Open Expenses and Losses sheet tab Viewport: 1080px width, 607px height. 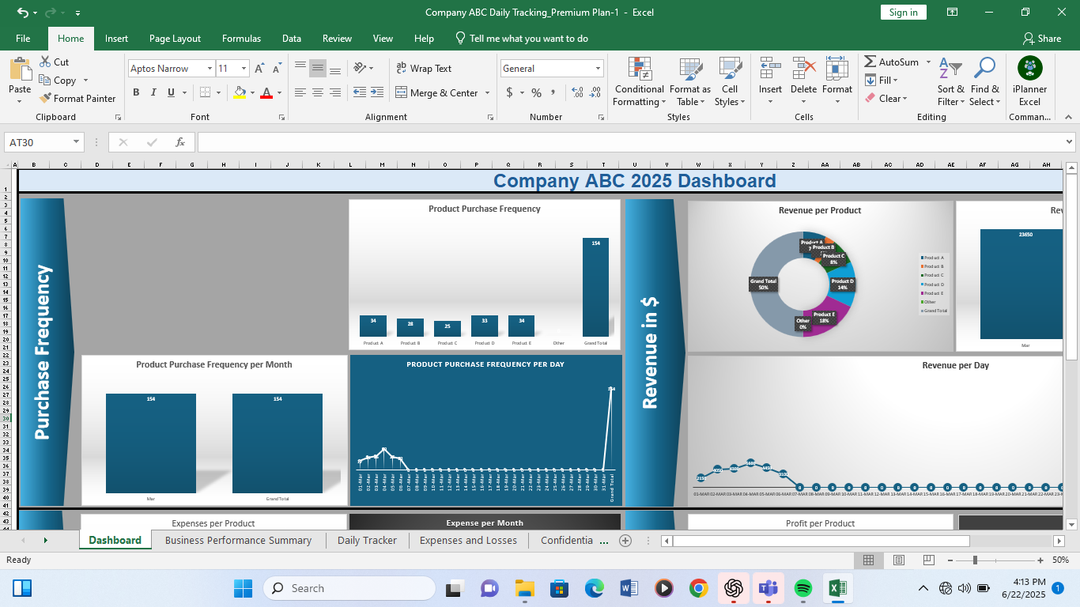pyautogui.click(x=468, y=541)
